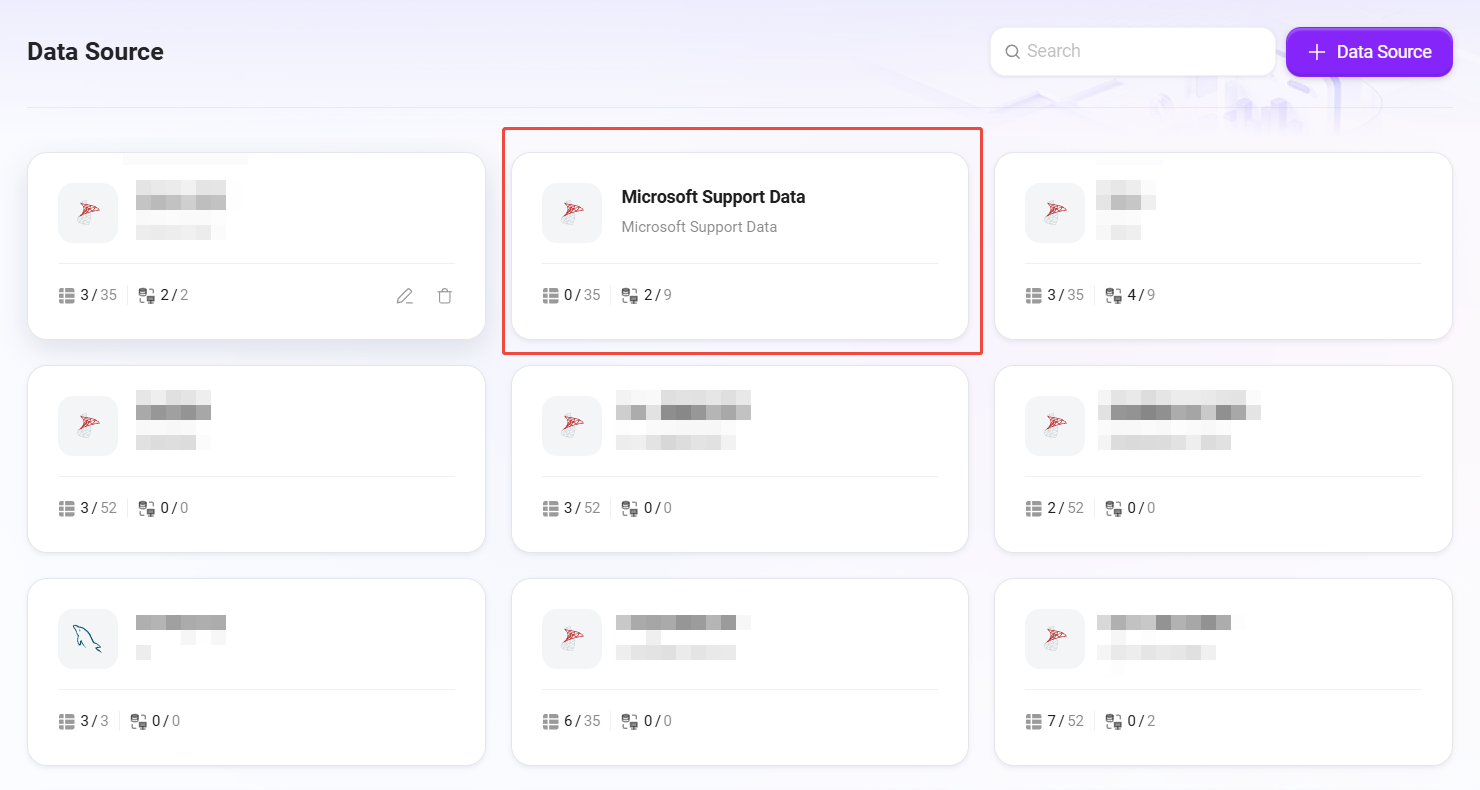Click the magnifier icon in the search box

[1012, 52]
